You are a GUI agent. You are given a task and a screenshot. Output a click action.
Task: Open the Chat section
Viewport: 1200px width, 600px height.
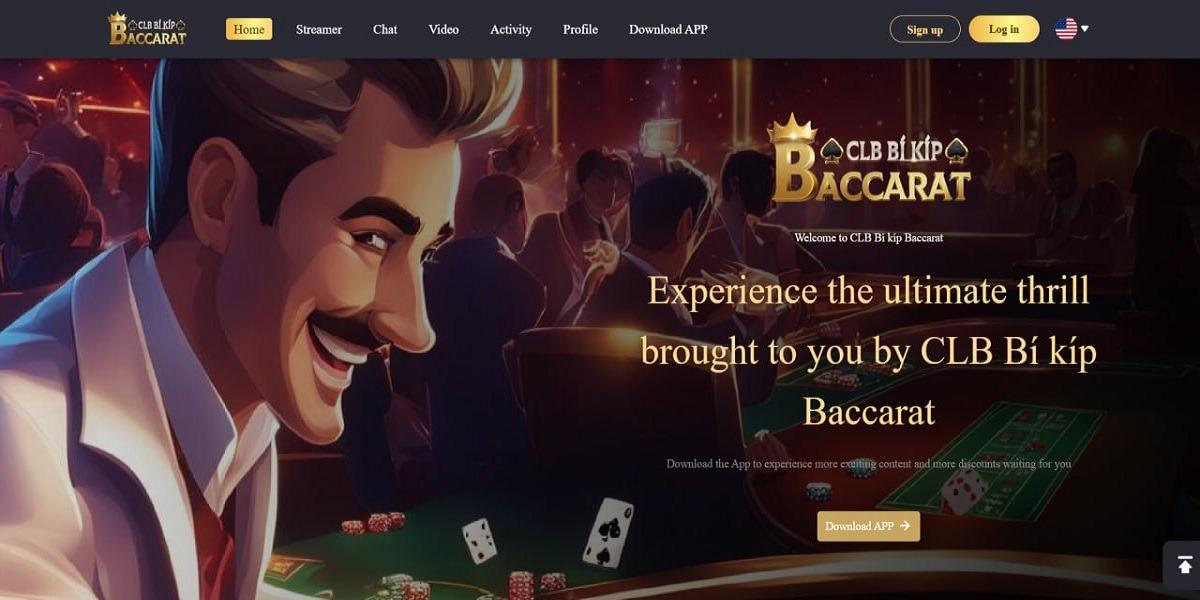[385, 29]
